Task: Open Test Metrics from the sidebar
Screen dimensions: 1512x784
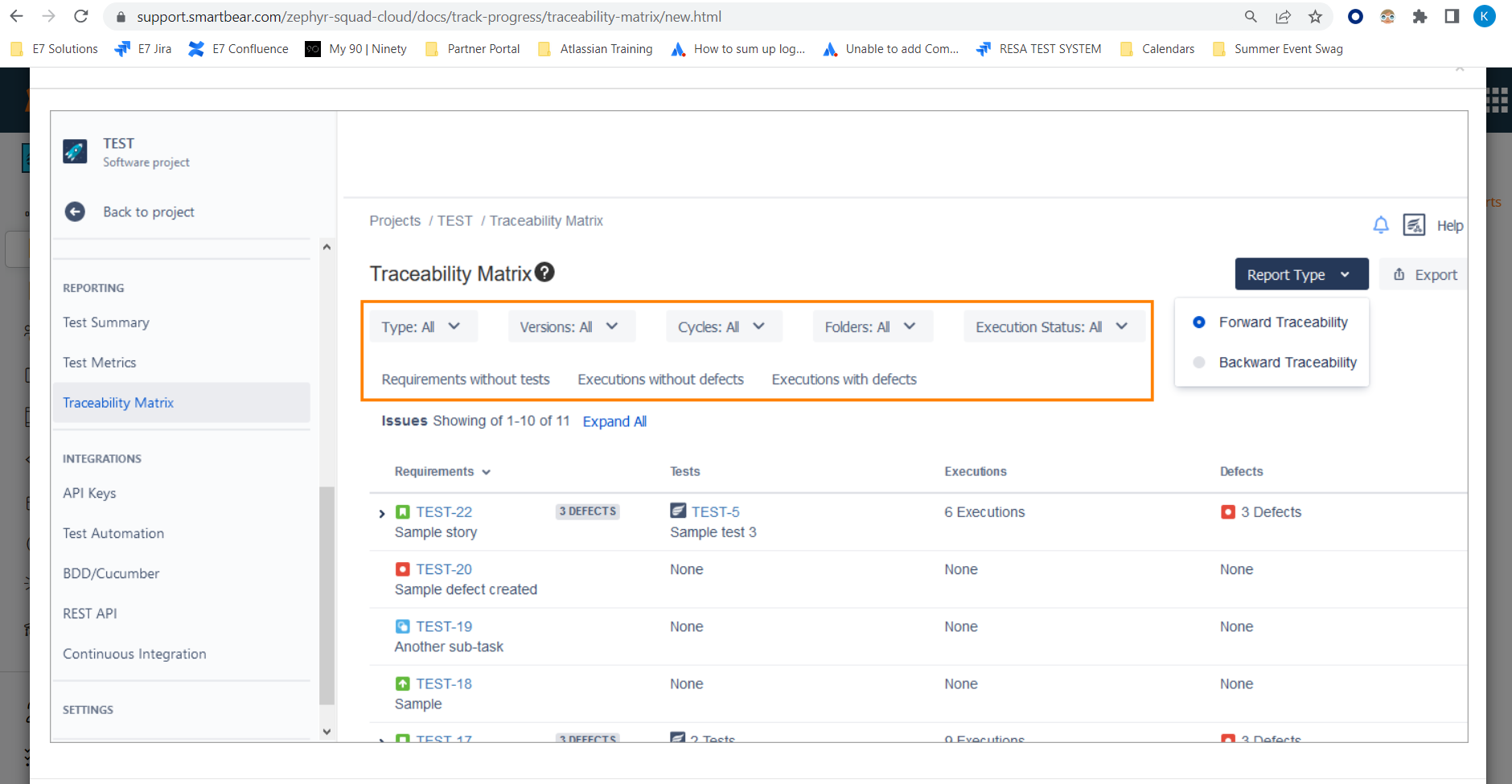Action: coord(99,362)
